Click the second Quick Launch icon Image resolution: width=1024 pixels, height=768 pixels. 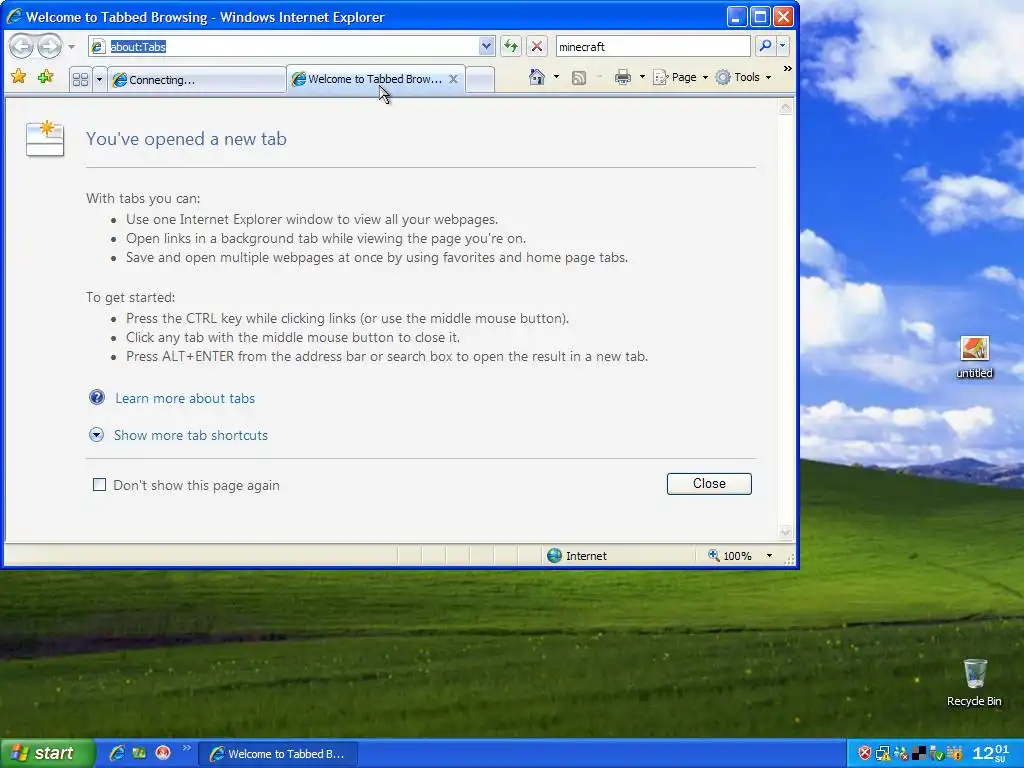(139, 753)
